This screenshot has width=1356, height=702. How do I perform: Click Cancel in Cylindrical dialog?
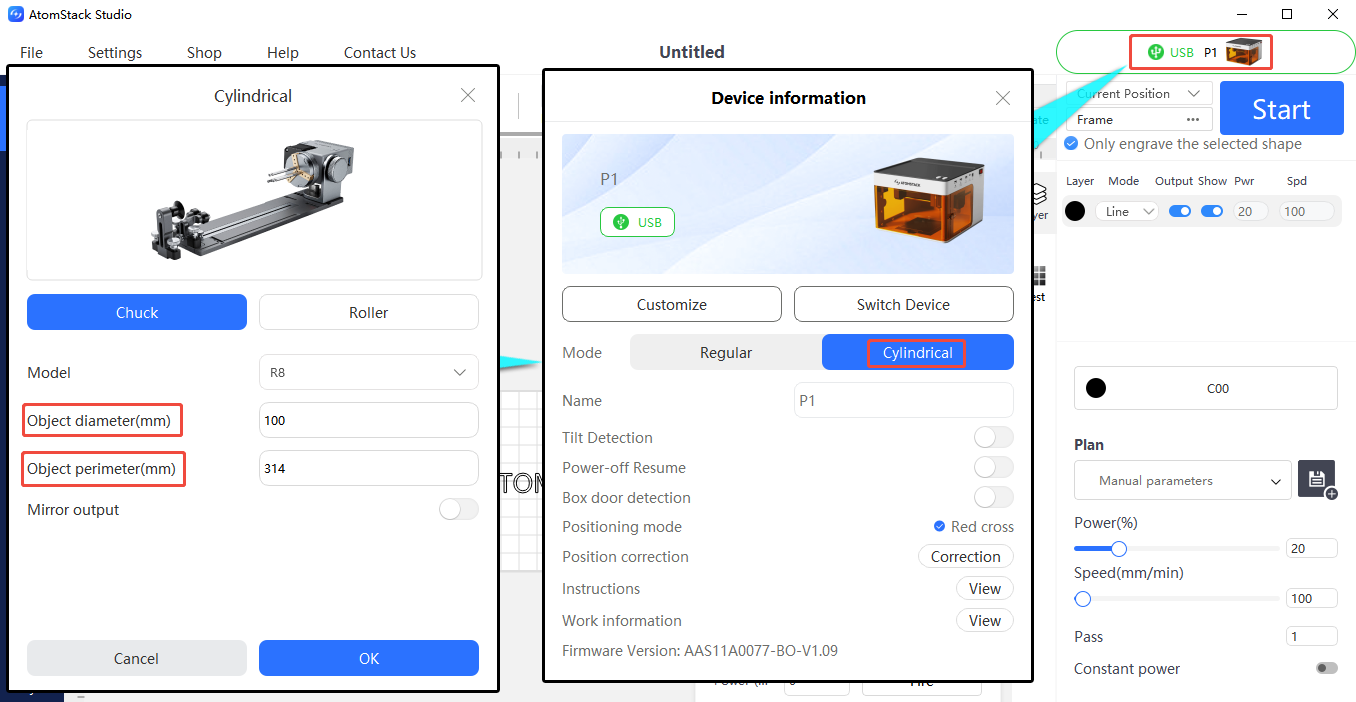[x=137, y=658]
